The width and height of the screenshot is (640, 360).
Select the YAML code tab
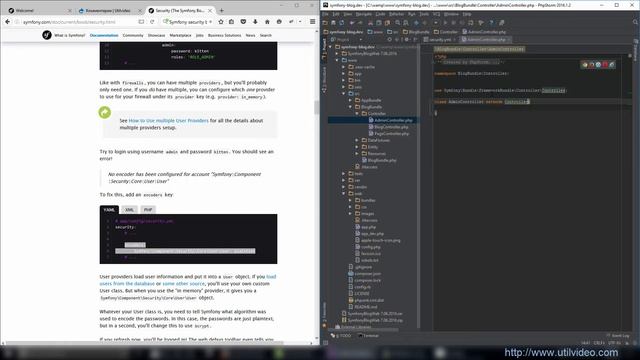[x=109, y=210]
